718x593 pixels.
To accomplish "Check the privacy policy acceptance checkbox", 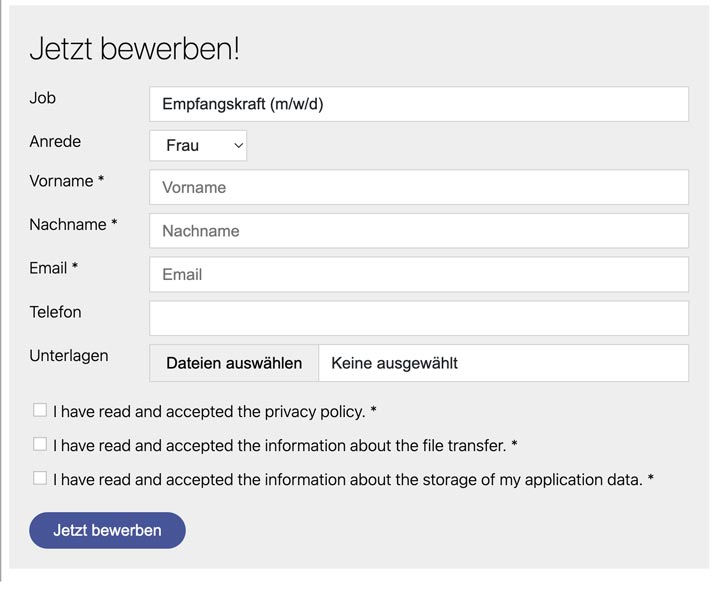I will pos(40,410).
